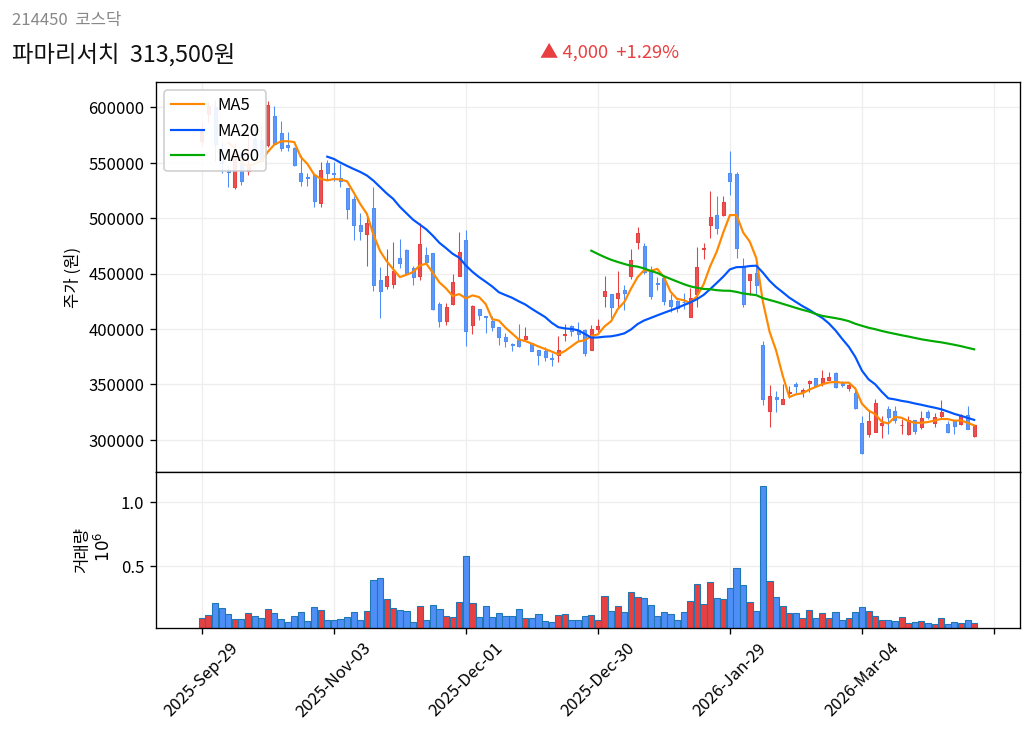The height and width of the screenshot is (733, 1032).
Task: Click the 거래량 volume axis title
Action: tap(81, 551)
